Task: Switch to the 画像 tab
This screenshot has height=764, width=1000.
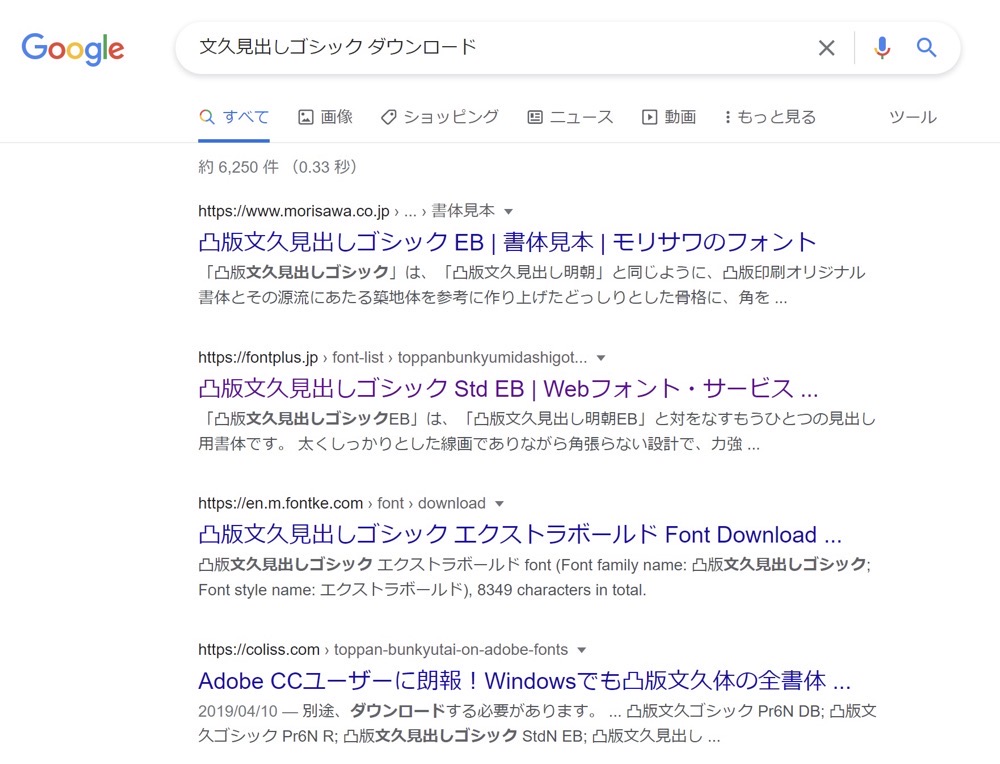Action: coord(325,117)
